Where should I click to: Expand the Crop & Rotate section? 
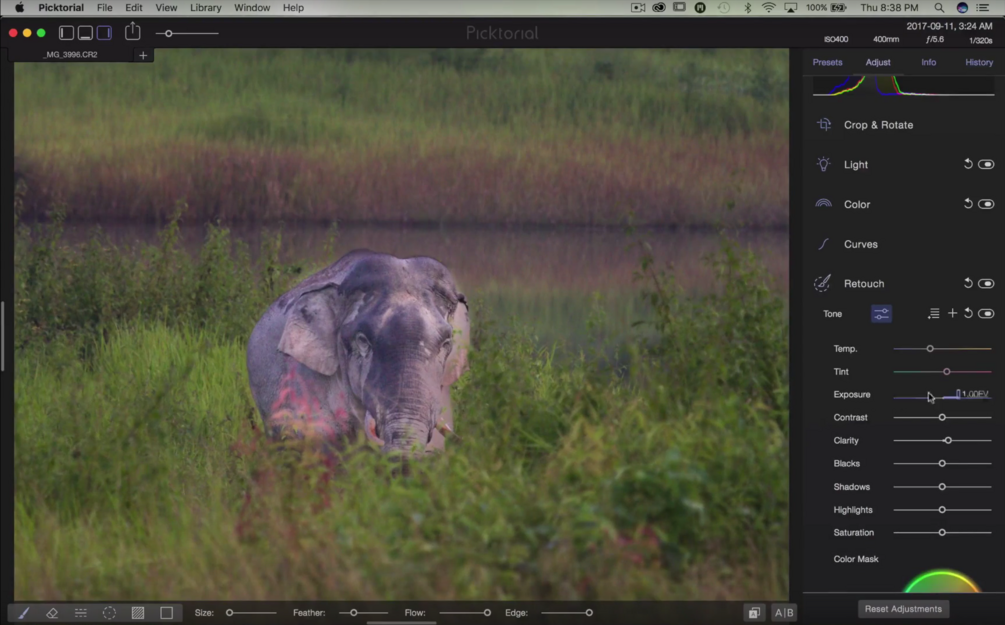(879, 125)
